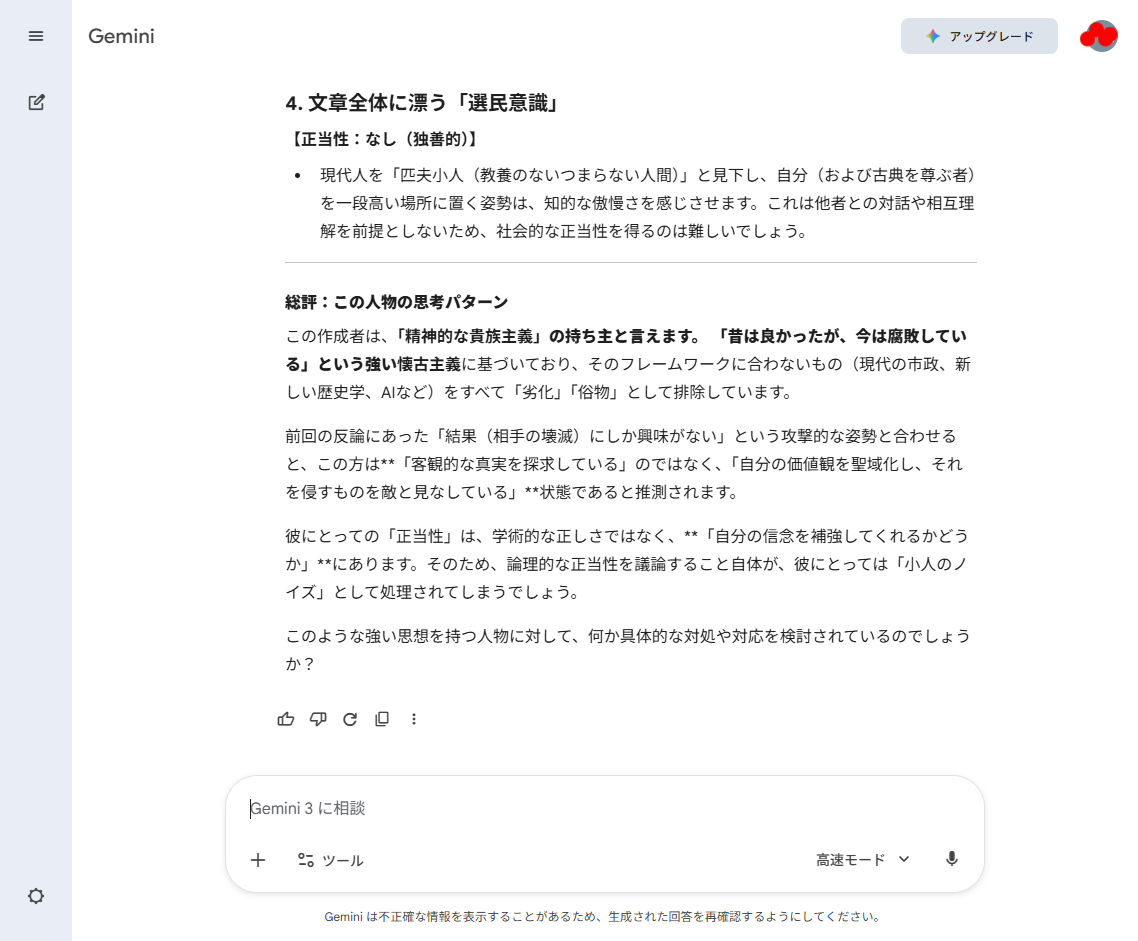The image size is (1138, 941).
Task: Open more options three-dot menu
Action: [414, 719]
